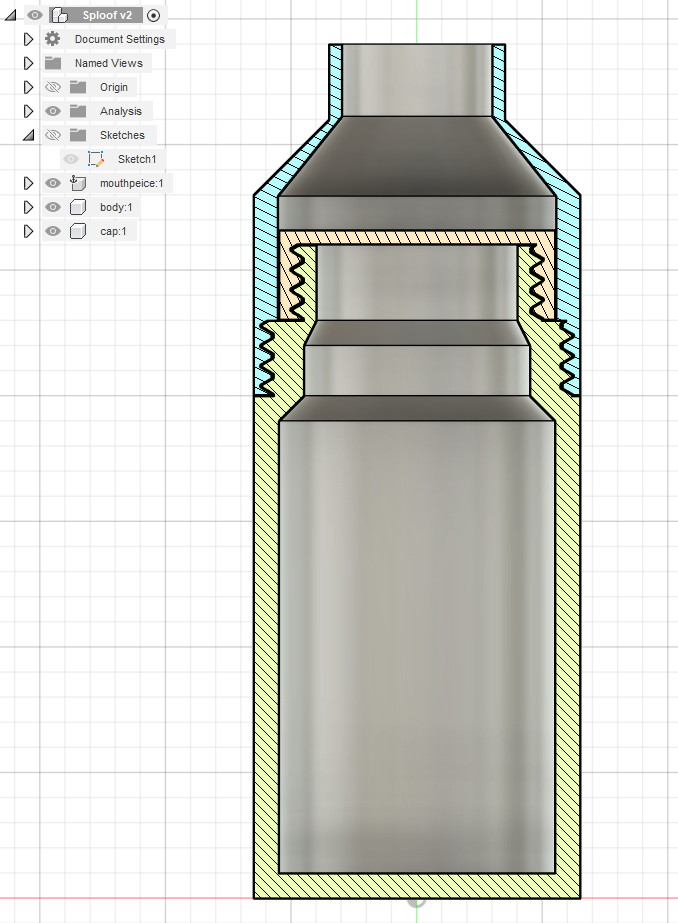Screen dimensions: 678x923
Task: Activate the Sploof v2 radio button
Action: [153, 16]
